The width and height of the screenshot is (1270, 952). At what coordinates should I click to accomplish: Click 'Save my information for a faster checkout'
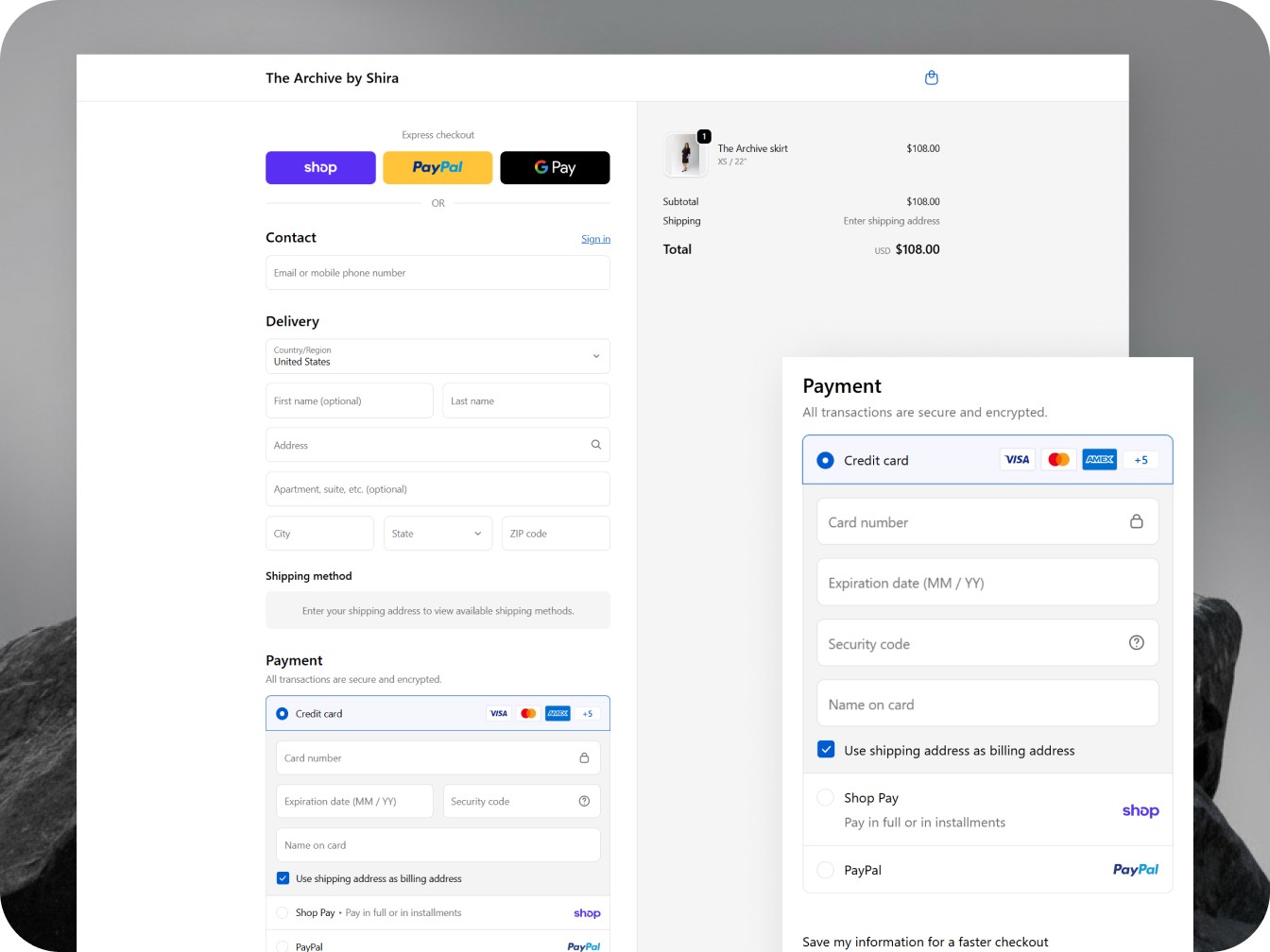pos(925,942)
